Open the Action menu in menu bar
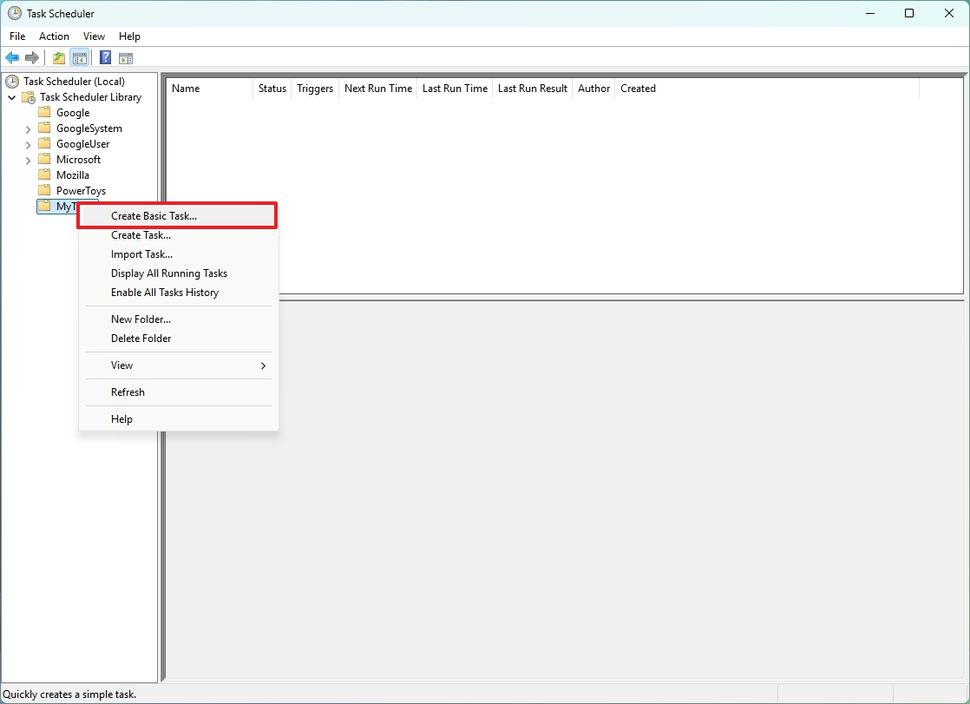 (54, 37)
